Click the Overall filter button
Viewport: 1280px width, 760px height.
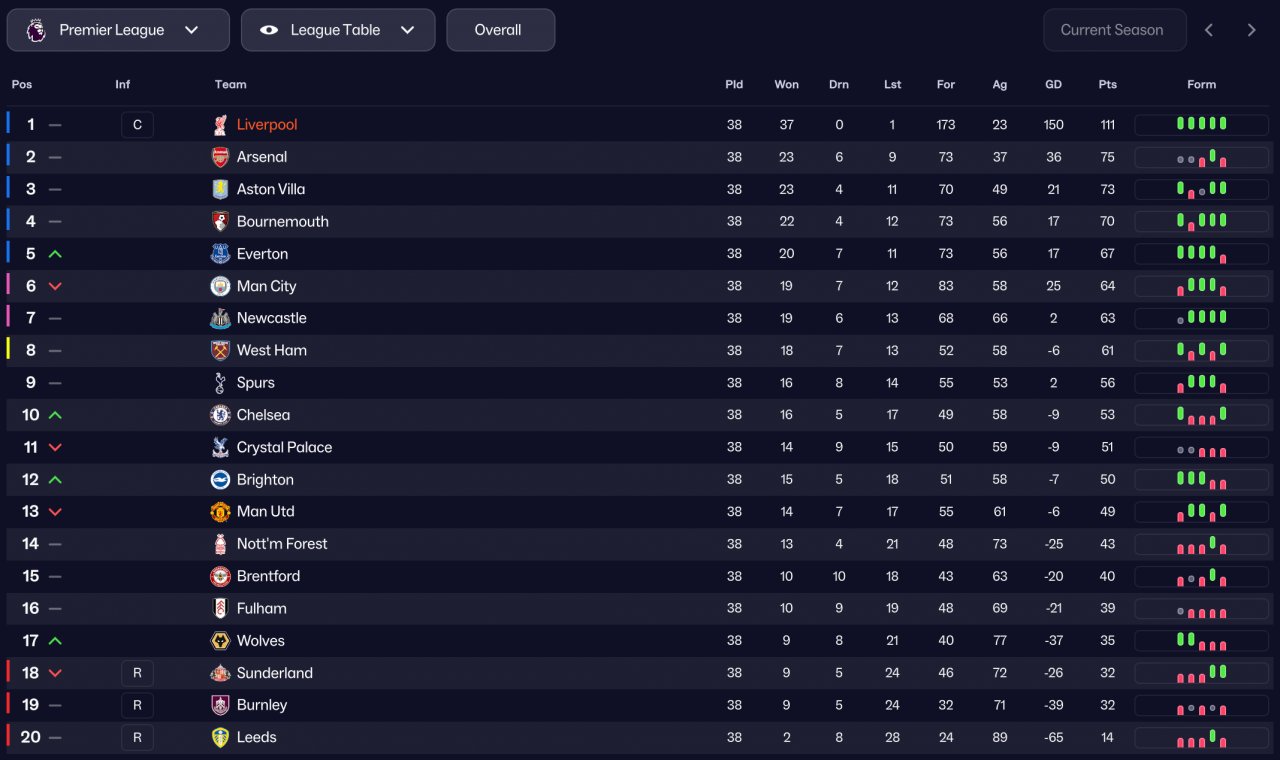[500, 30]
